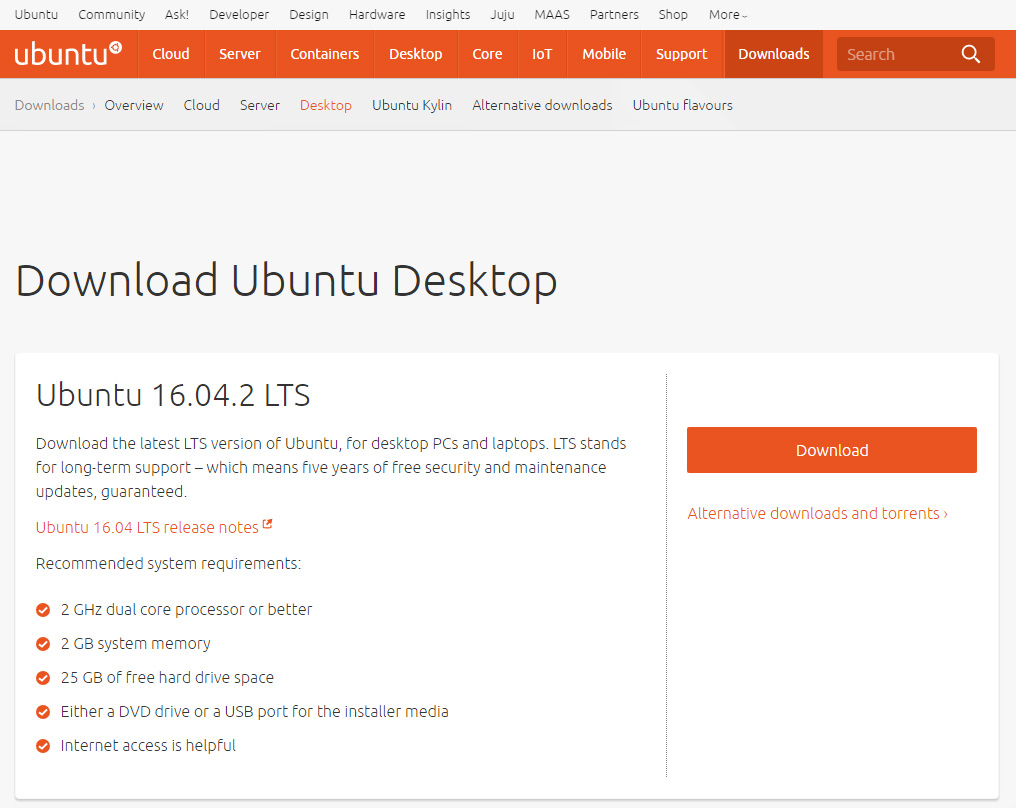
Task: Select Ubuntu Kylin in the secondary navigation
Action: coord(411,105)
